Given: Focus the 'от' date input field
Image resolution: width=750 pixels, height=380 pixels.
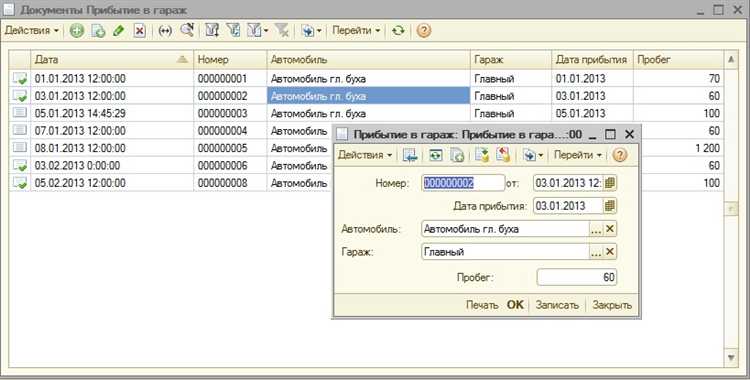Looking at the screenshot, I should coord(568,183).
